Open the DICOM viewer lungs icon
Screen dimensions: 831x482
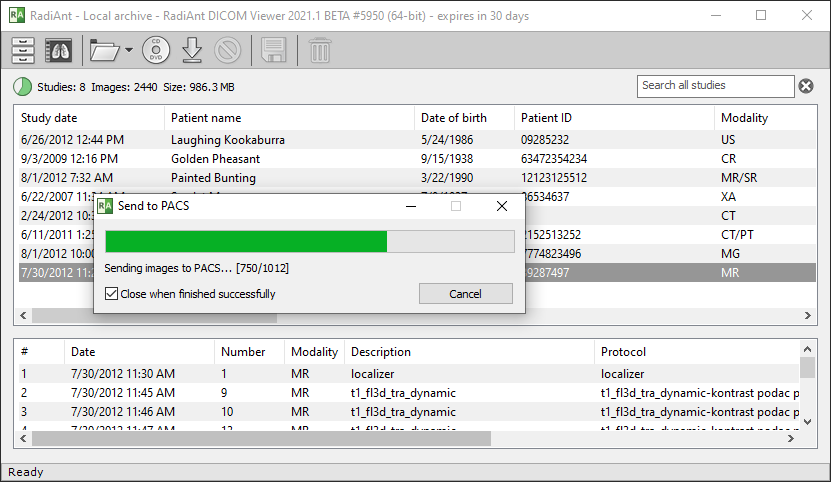pyautogui.click(x=58, y=50)
